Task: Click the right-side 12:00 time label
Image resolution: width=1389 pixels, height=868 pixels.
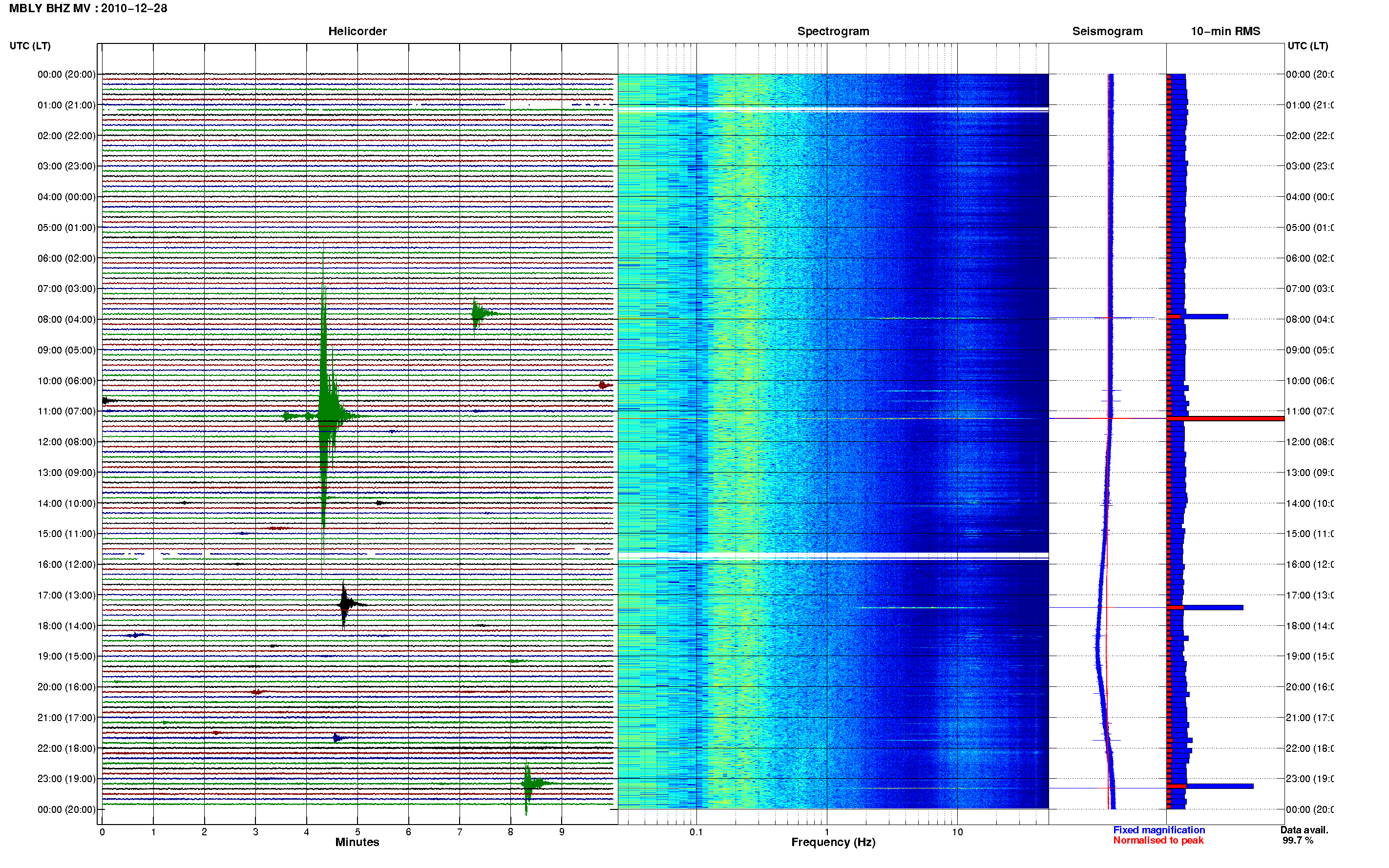Action: [1309, 442]
